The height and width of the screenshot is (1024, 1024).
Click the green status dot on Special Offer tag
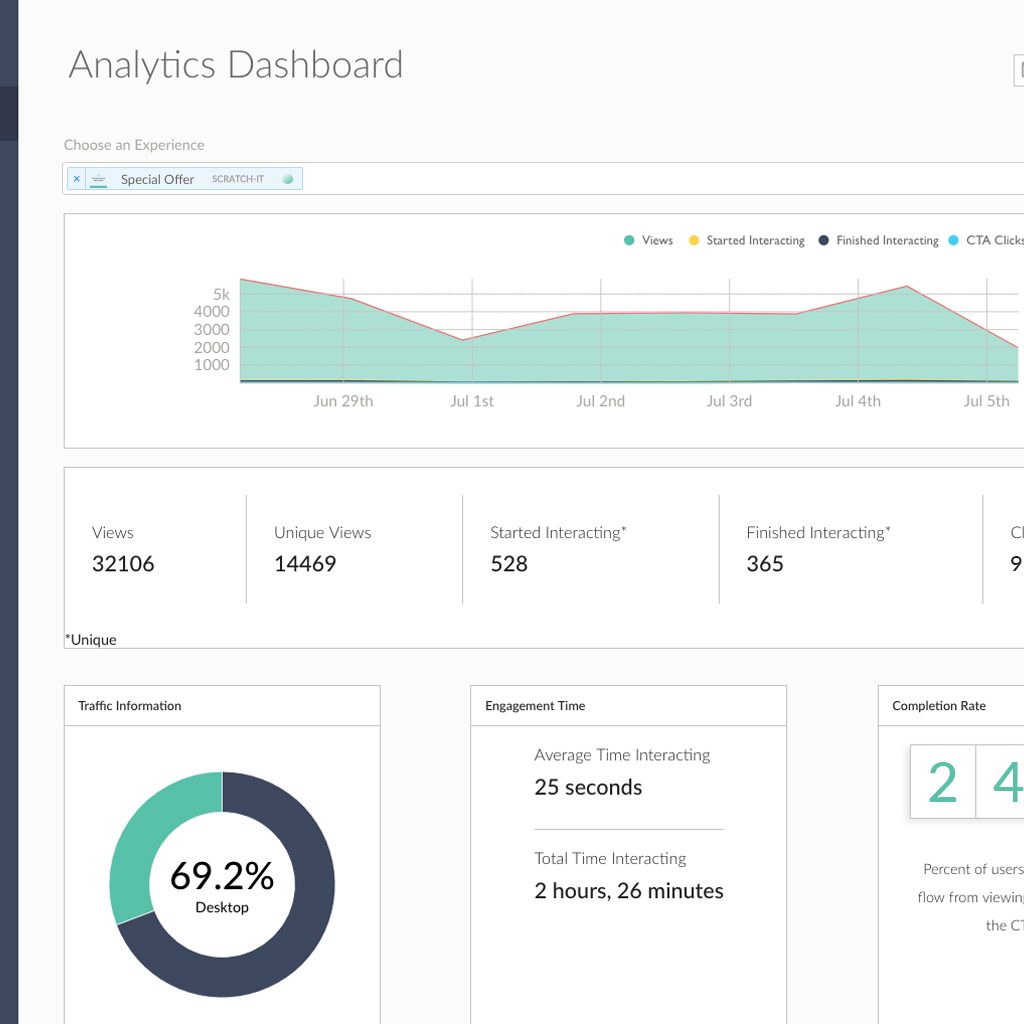tap(287, 179)
